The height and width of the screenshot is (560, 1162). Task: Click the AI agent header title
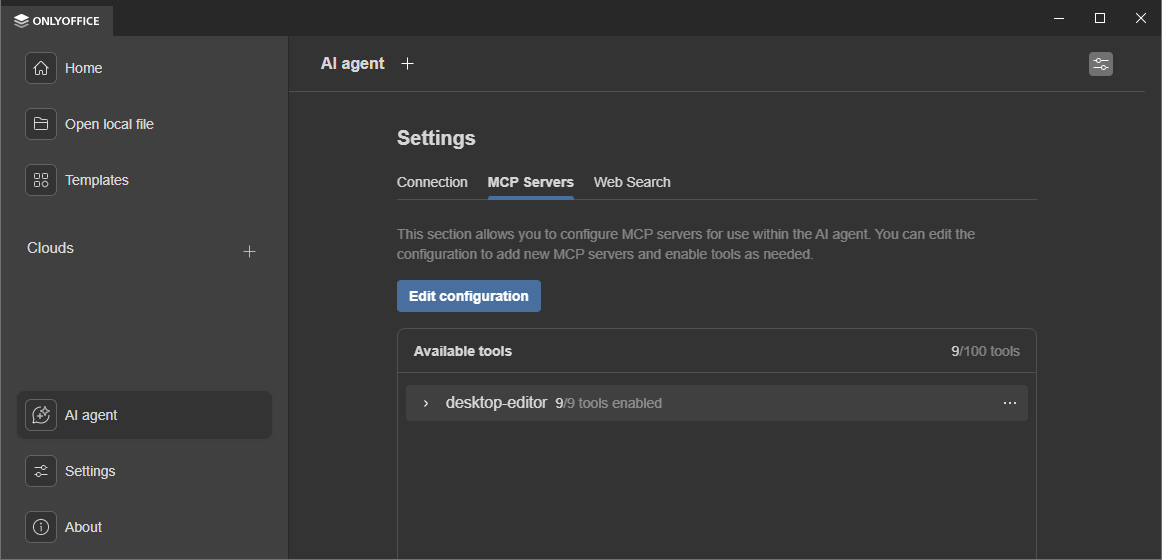352,64
